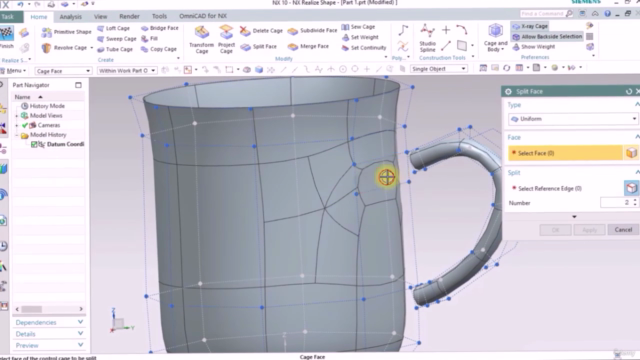Open the Analysis tab
The width and height of the screenshot is (640, 360).
pyautogui.click(x=71, y=17)
